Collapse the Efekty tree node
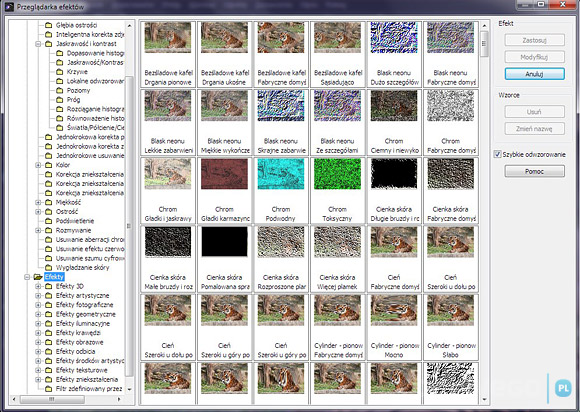580x412 pixels. point(27,277)
